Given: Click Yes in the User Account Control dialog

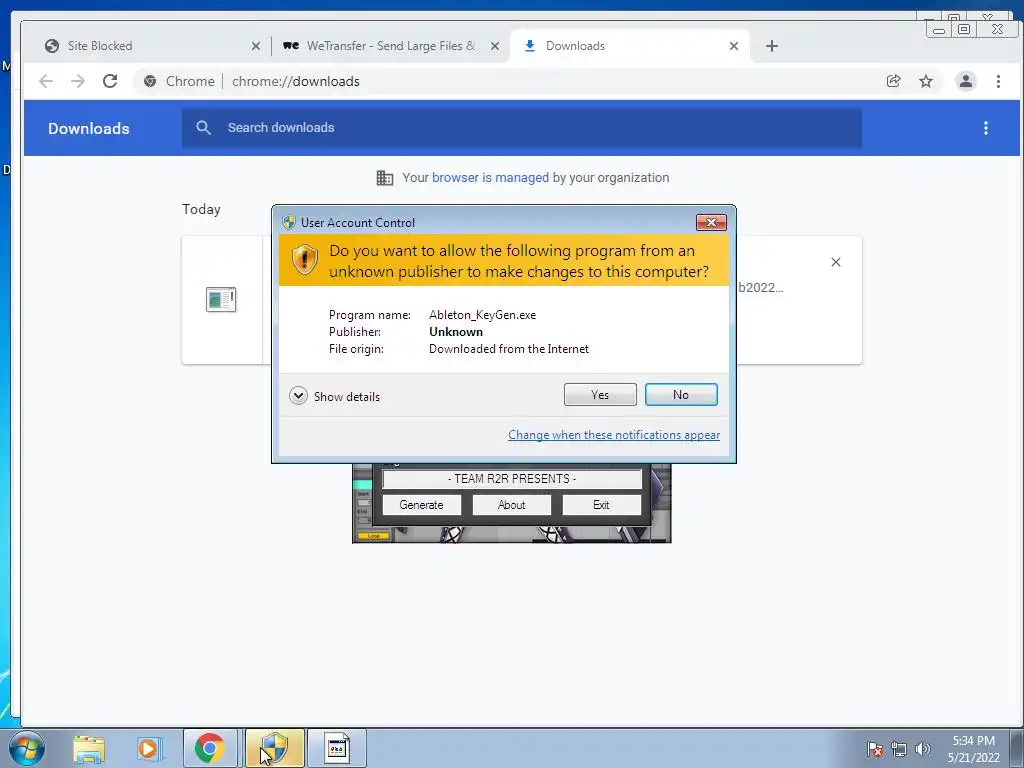Looking at the screenshot, I should 600,394.
